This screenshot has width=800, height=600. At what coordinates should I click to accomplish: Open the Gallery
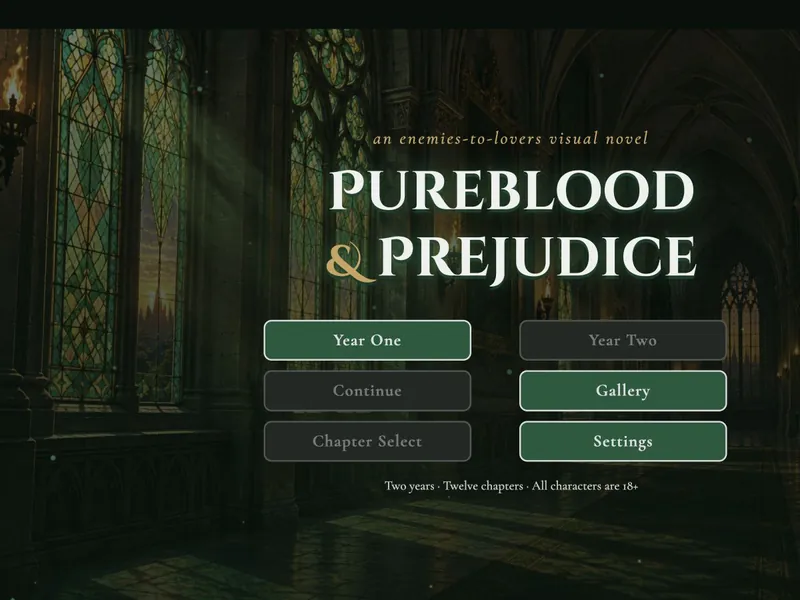622,391
